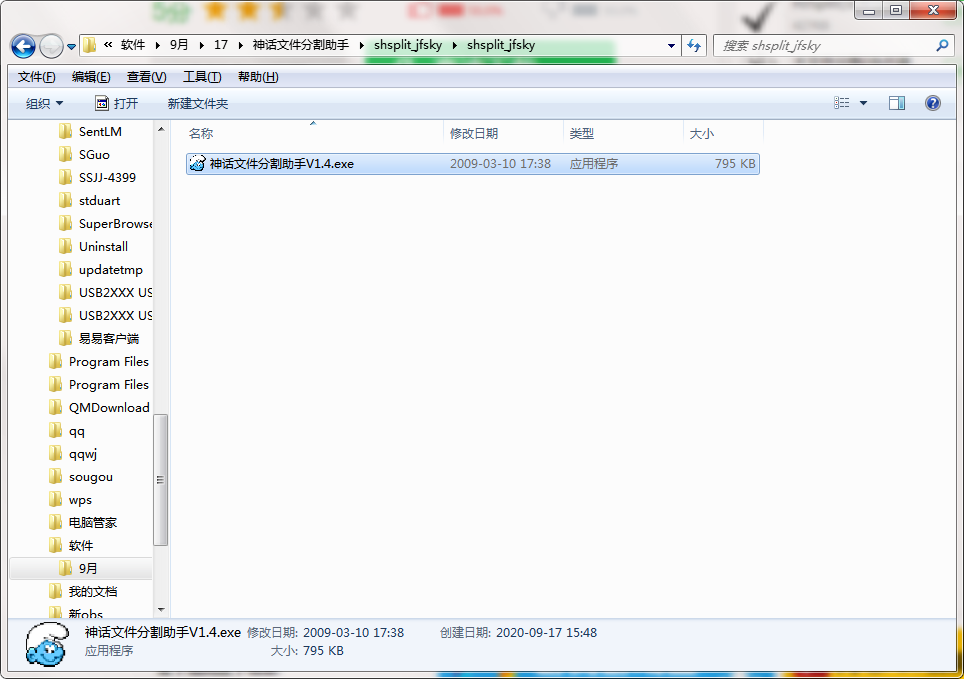
Task: Select highlighted 9月 folder in tree
Action: 81,568
